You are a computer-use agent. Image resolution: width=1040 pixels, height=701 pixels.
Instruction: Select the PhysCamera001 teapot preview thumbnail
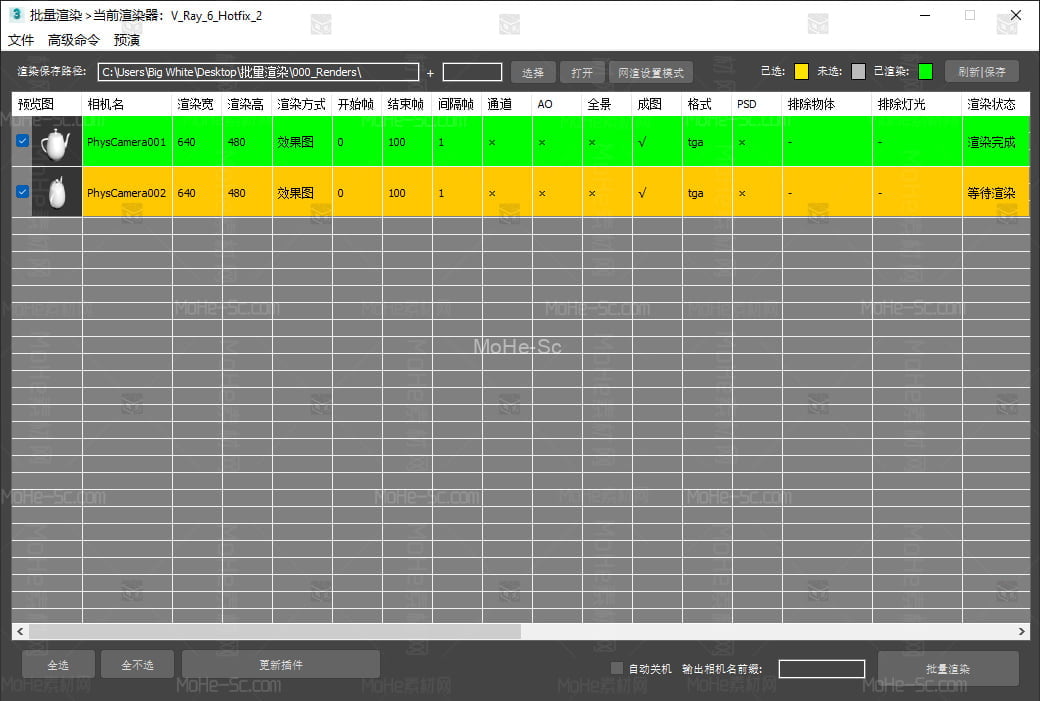(x=56, y=142)
